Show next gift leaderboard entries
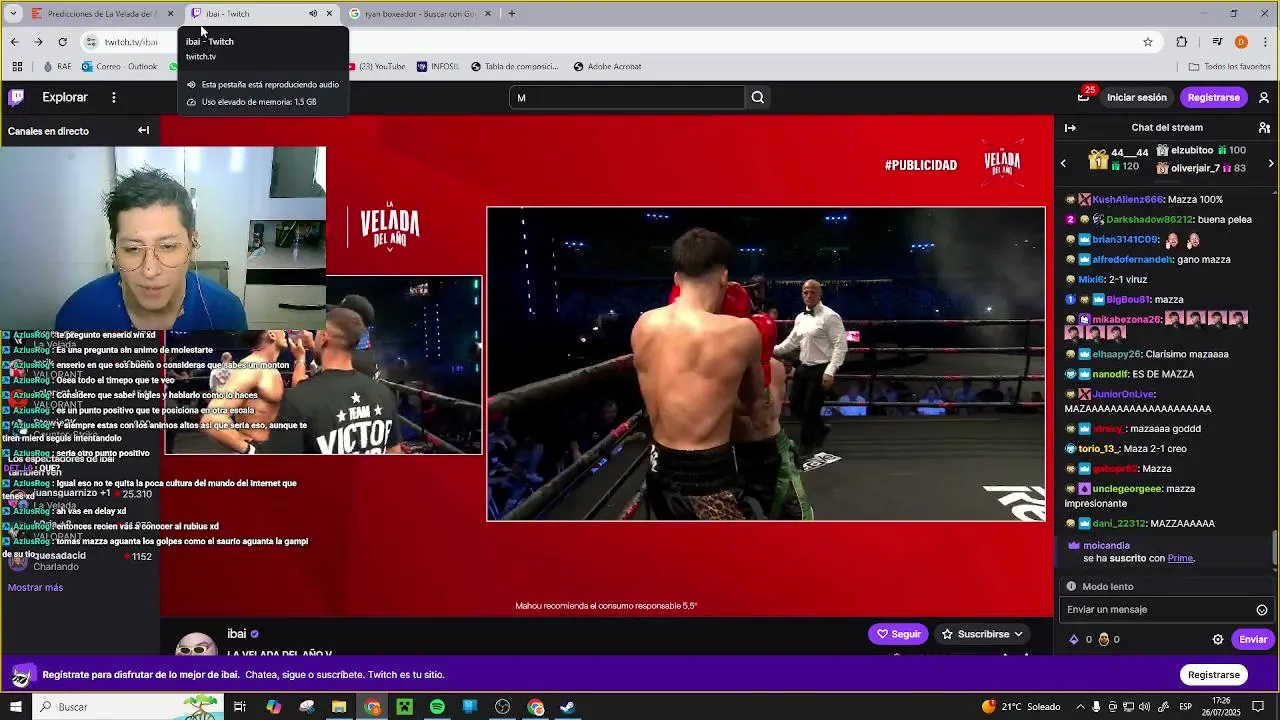This screenshot has width=1280, height=720. tap(1271, 163)
